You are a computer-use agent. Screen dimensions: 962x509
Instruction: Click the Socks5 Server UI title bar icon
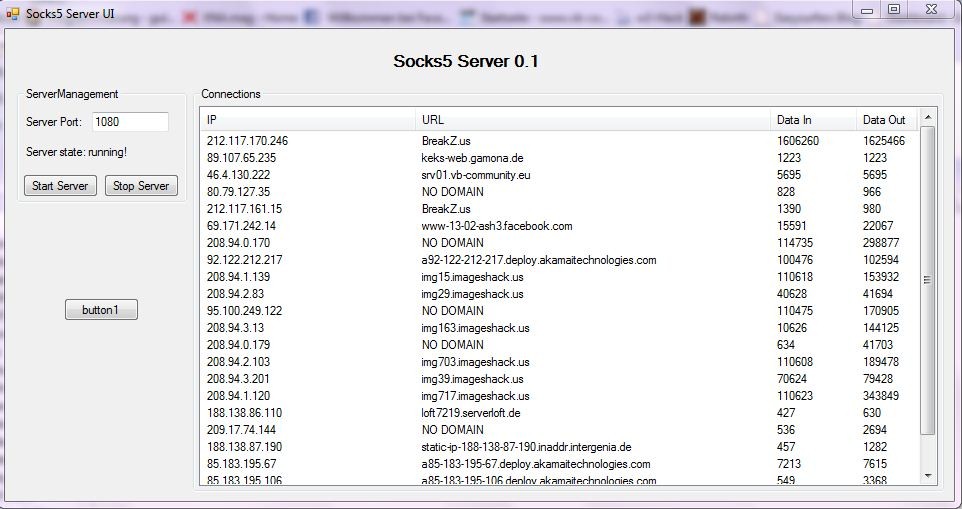coord(13,13)
